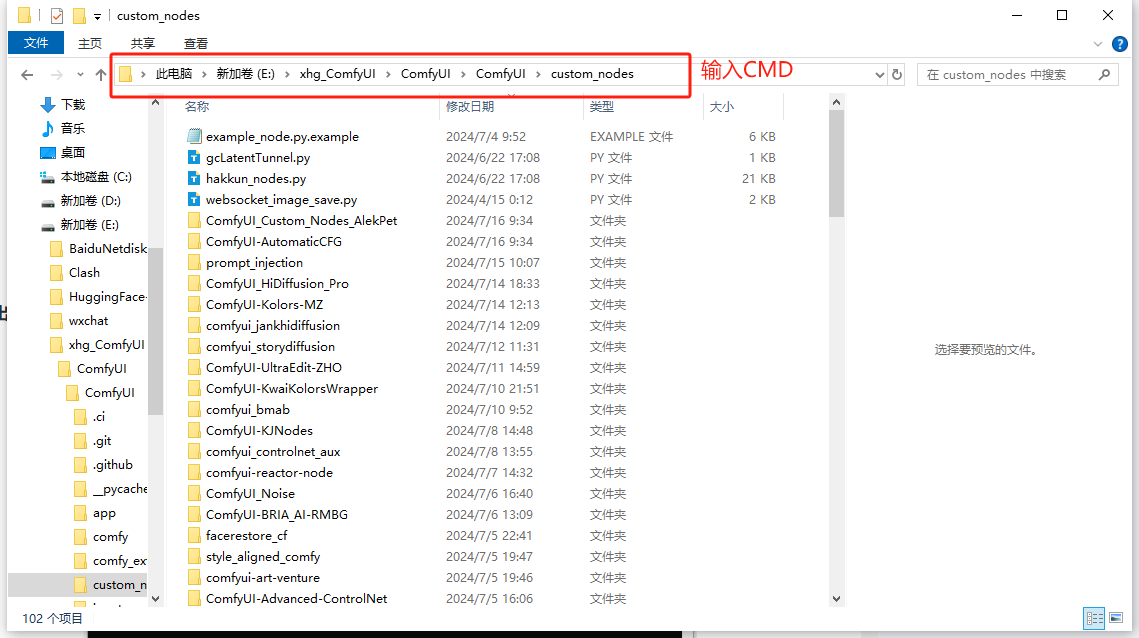Select 新加卷 (D:) drive in navigation pane
Viewport: 1139px width, 638px height.
[90, 201]
